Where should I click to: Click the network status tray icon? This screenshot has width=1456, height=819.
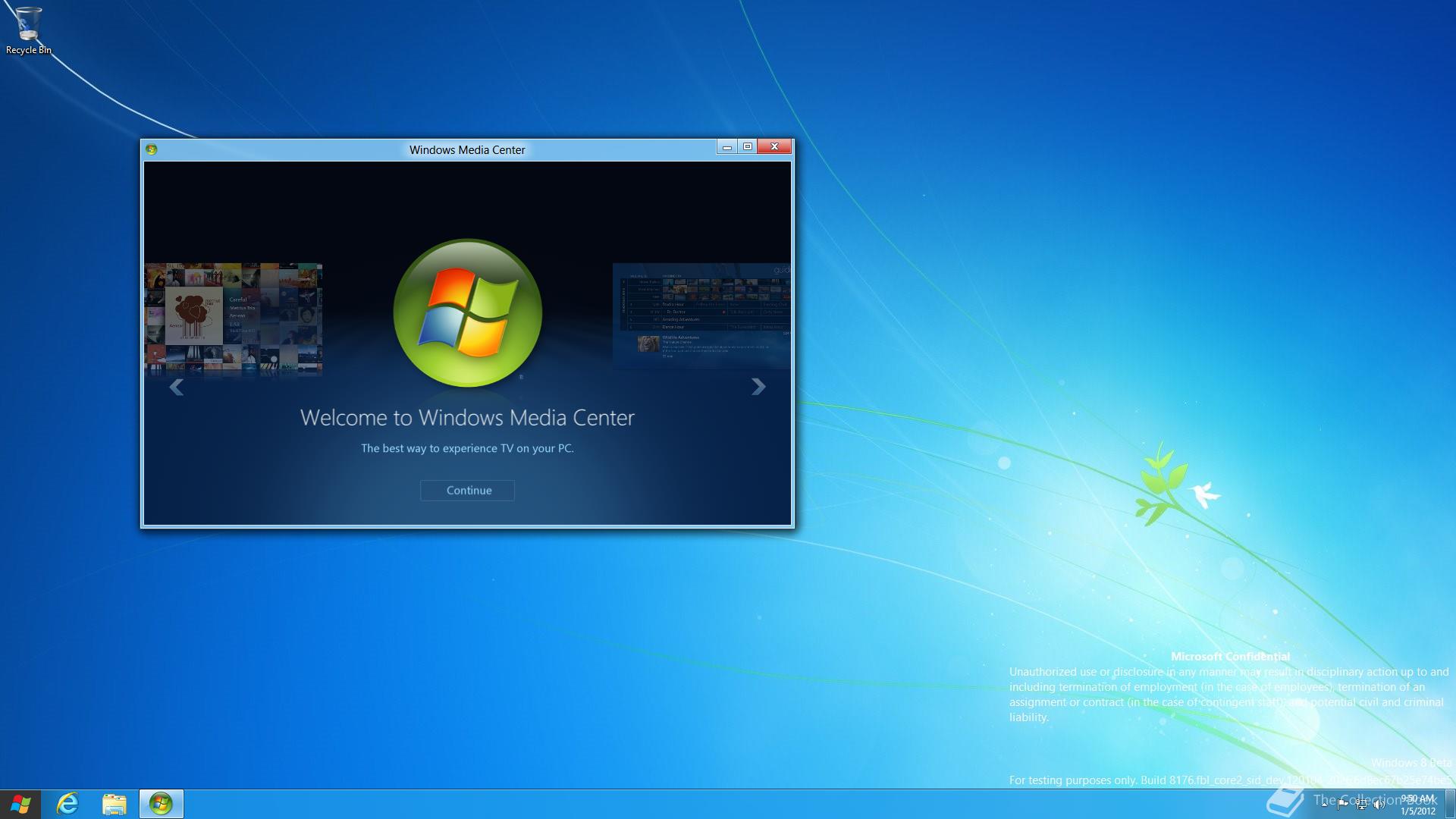[1361, 805]
